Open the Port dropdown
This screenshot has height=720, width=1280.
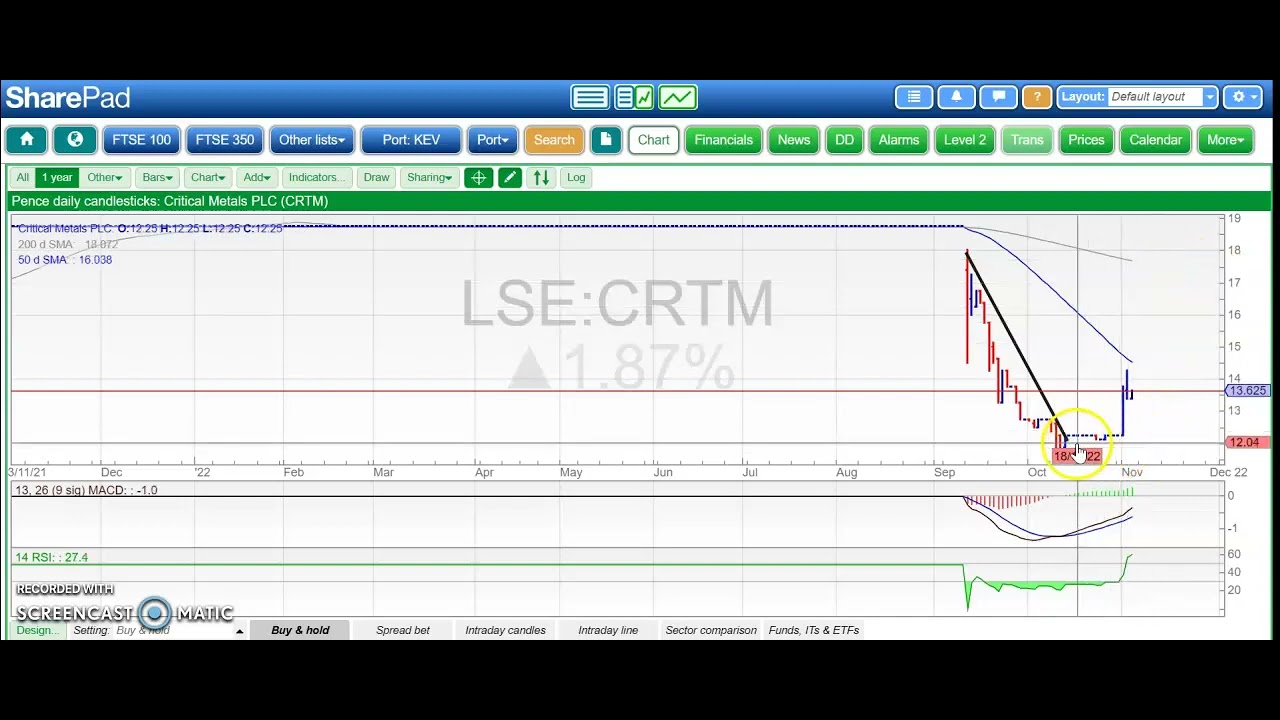(493, 140)
